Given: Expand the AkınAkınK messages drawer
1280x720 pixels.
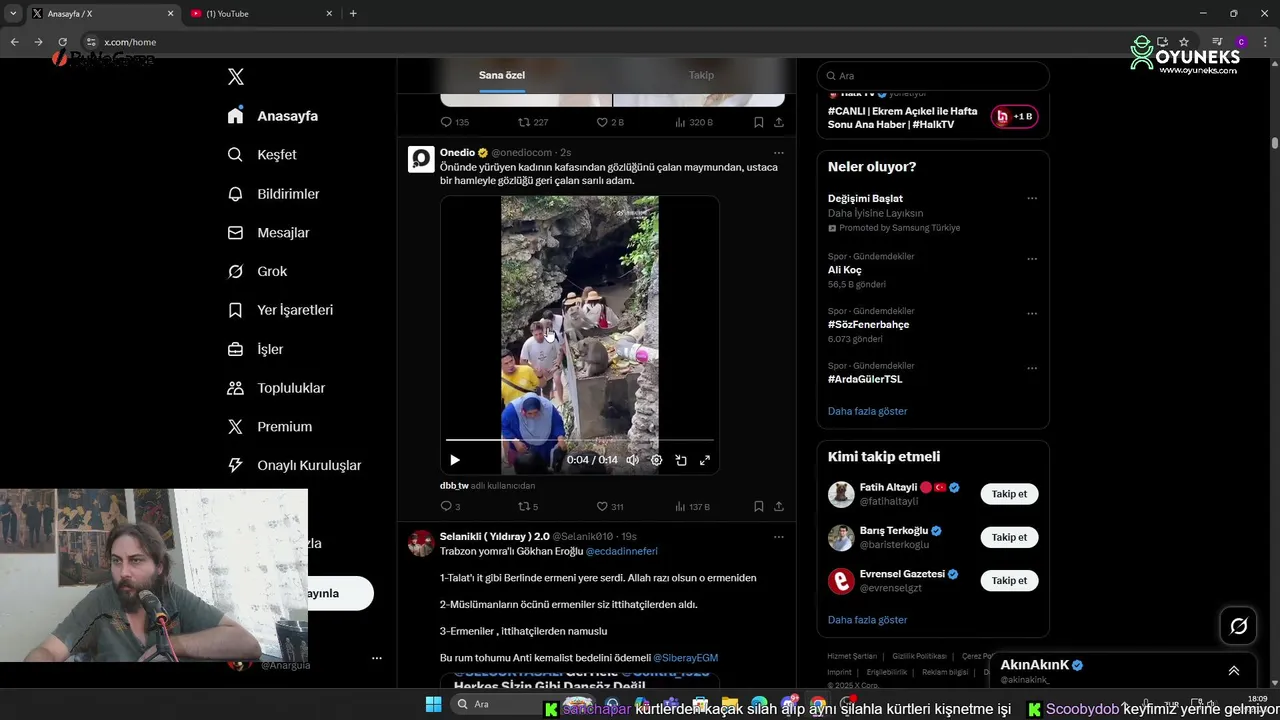Looking at the screenshot, I should 1234,671.
